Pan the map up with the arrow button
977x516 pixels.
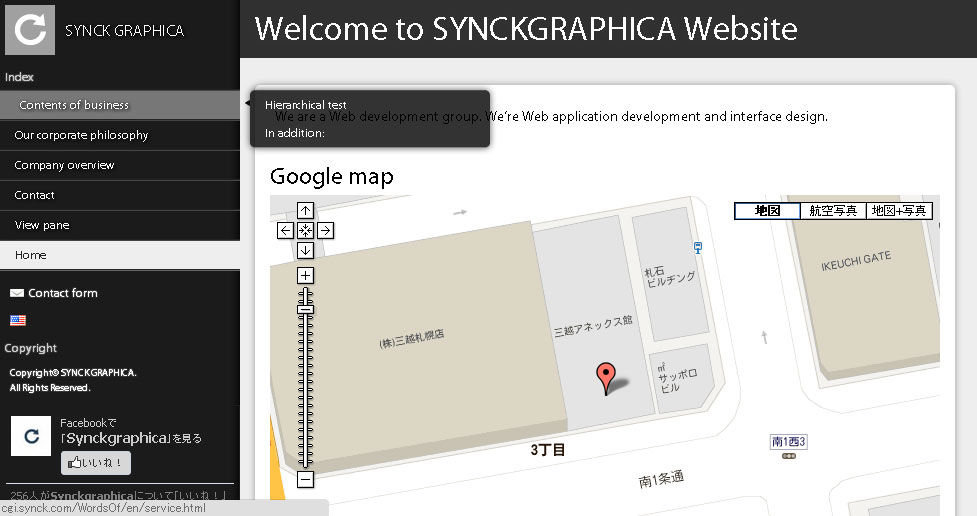click(x=305, y=210)
